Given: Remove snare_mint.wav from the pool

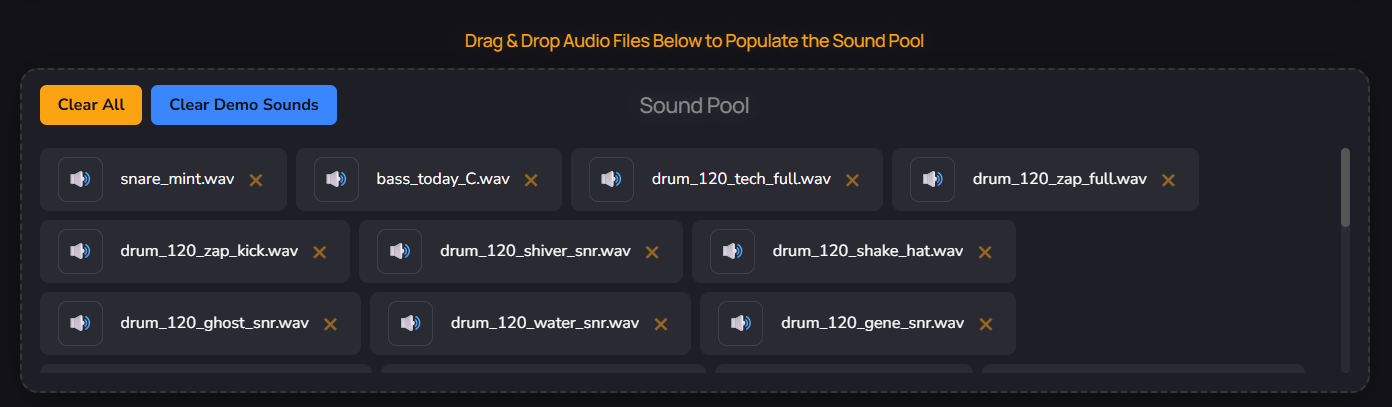Looking at the screenshot, I should [256, 180].
